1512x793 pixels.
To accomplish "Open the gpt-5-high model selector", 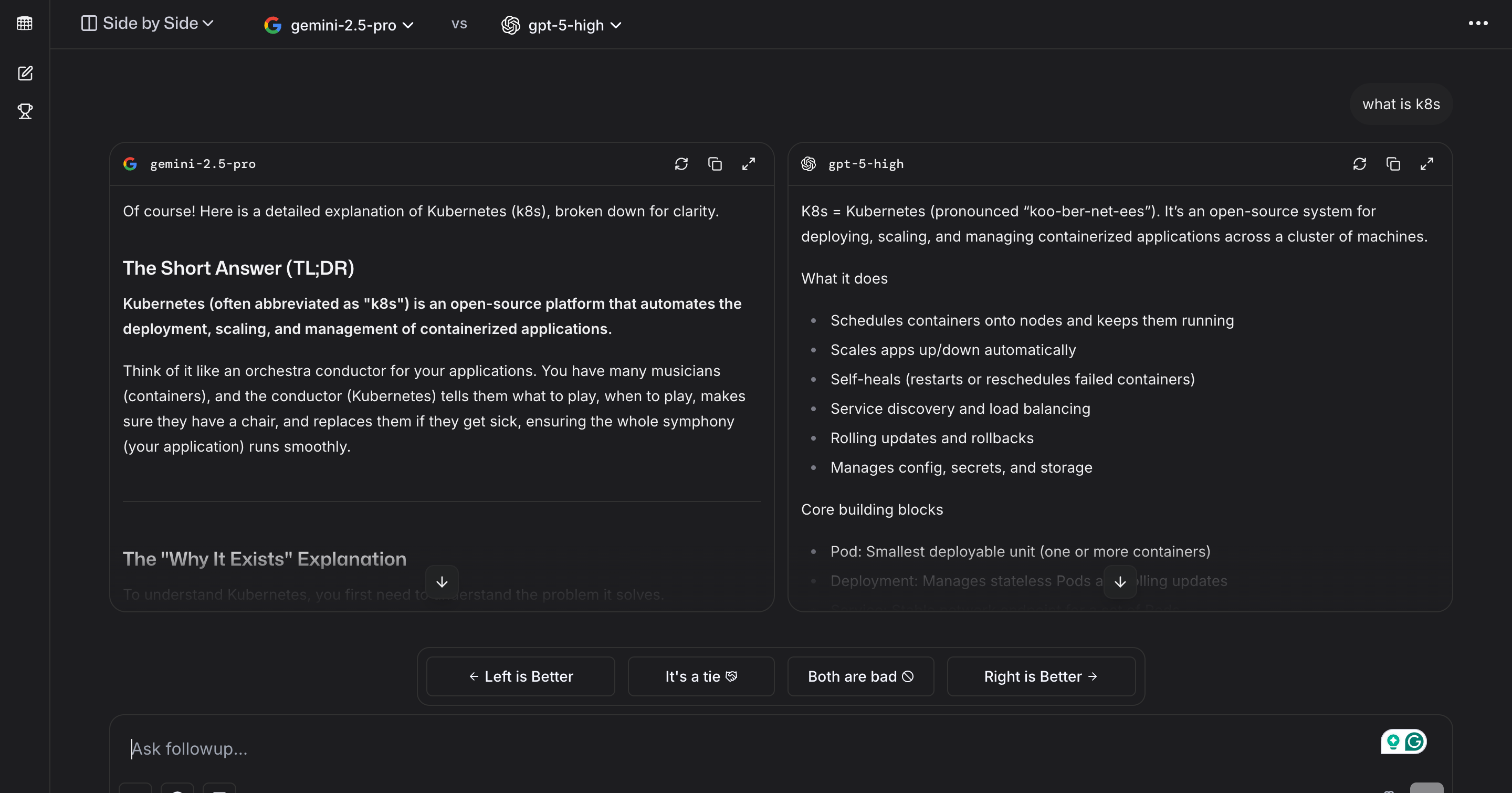I will tap(562, 25).
